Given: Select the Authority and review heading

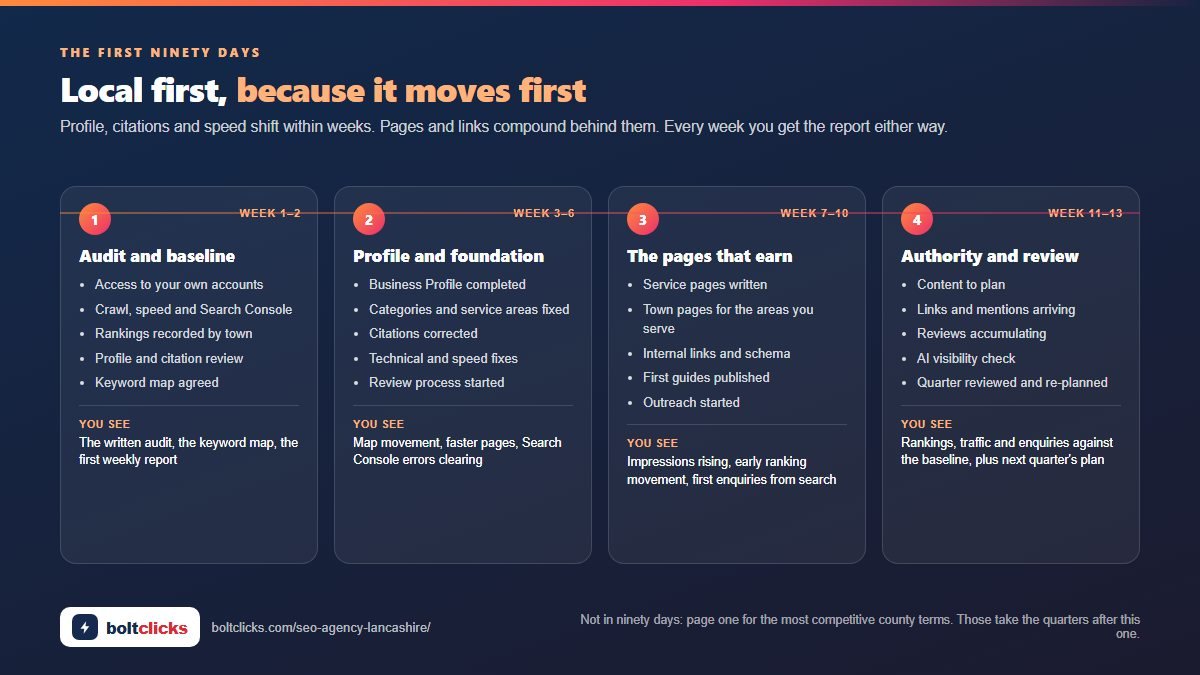Looking at the screenshot, I should click(990, 256).
